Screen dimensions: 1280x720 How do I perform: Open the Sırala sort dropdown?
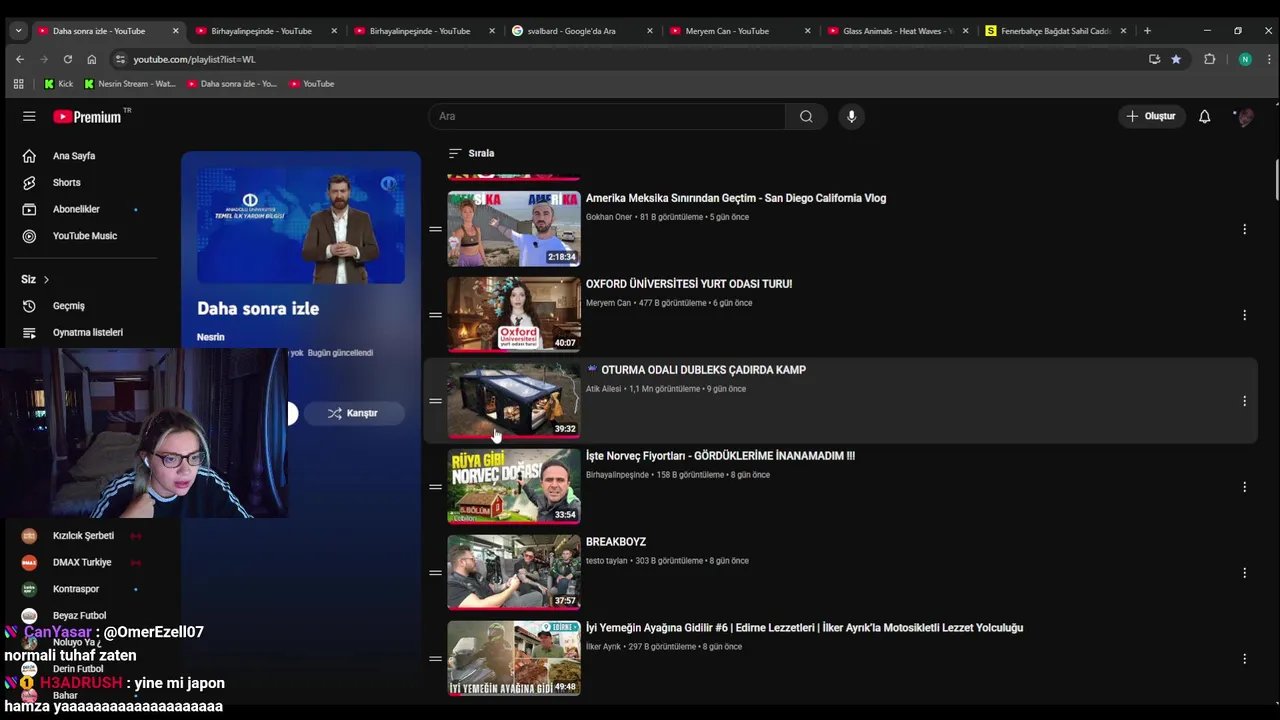point(471,153)
